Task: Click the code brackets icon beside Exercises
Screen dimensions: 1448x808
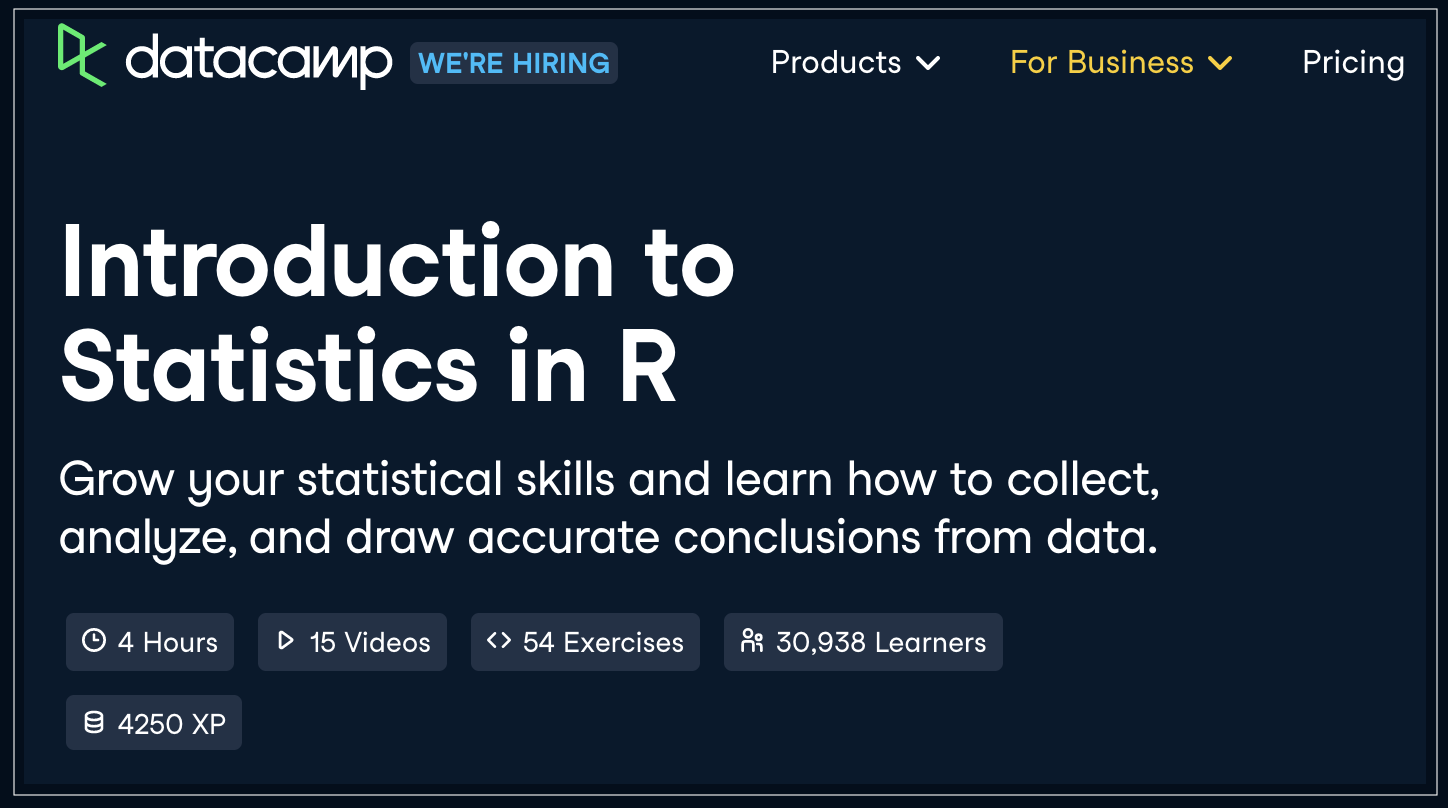Action: (x=499, y=641)
